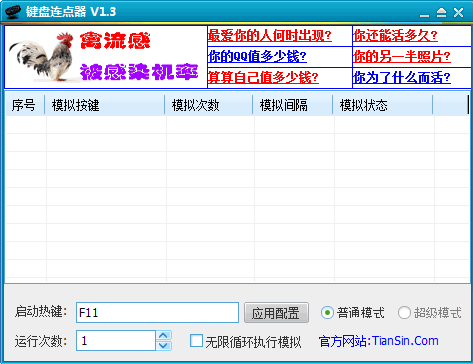Open link 你还能活多久?
The height and width of the screenshot is (364, 473).
pyautogui.click(x=395, y=35)
